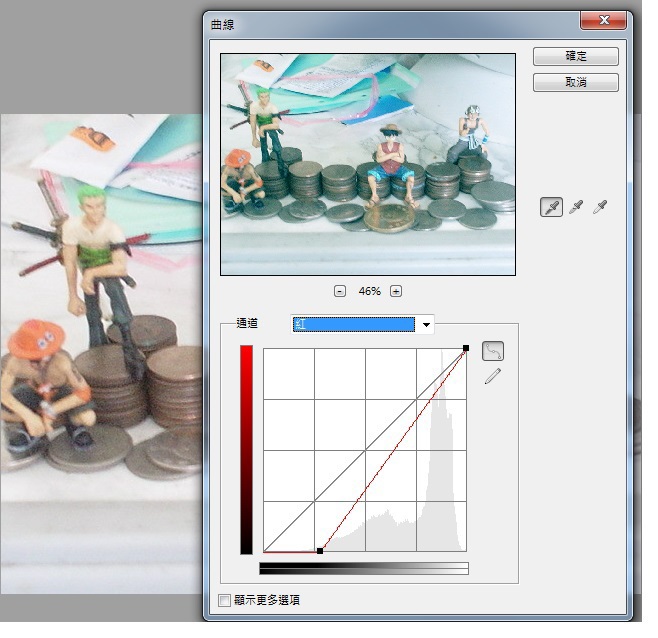Image resolution: width=658 pixels, height=638 pixels.
Task: Select the gray point eyedropper
Action: (x=576, y=207)
